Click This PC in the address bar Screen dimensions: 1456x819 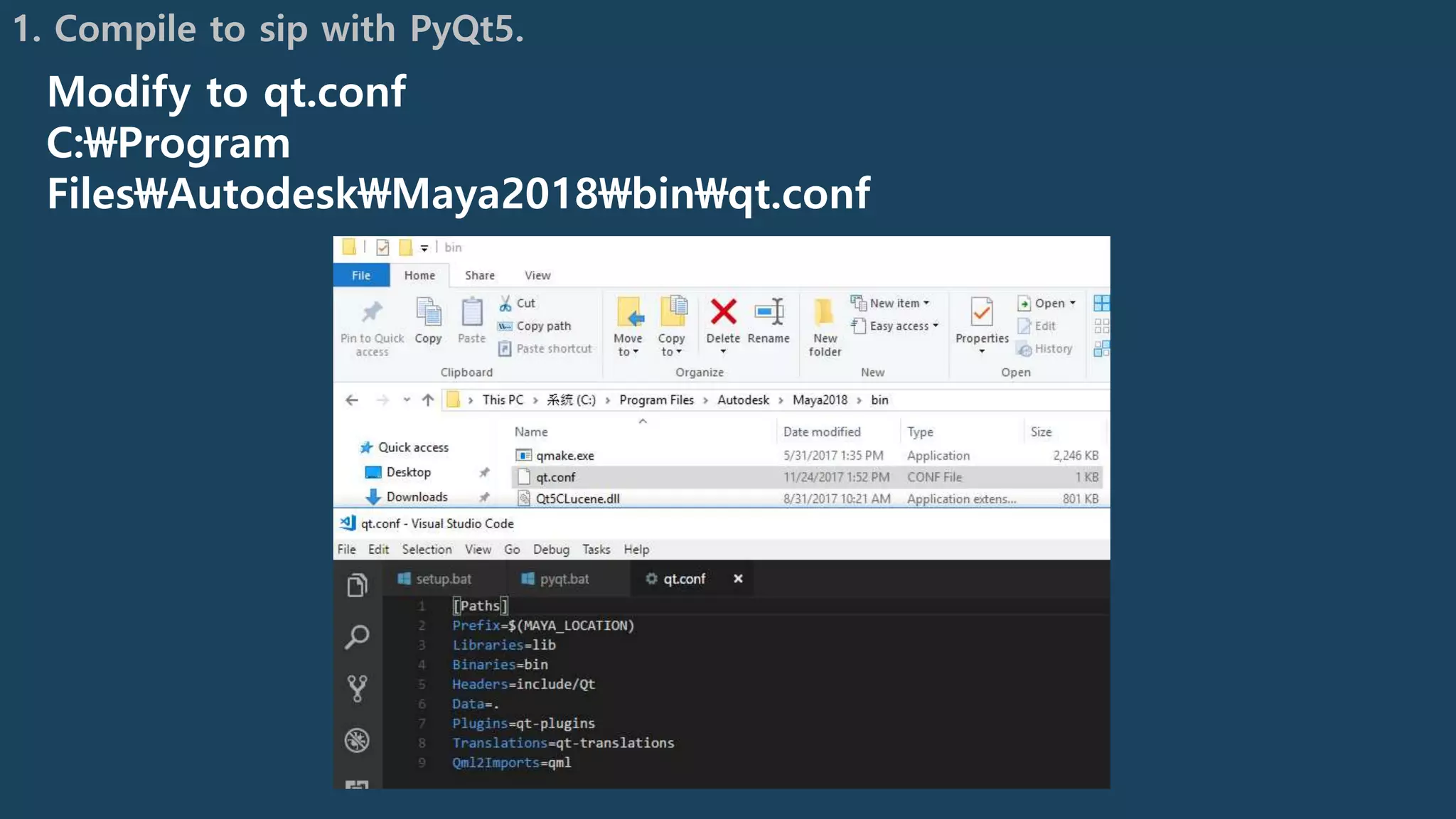point(503,400)
